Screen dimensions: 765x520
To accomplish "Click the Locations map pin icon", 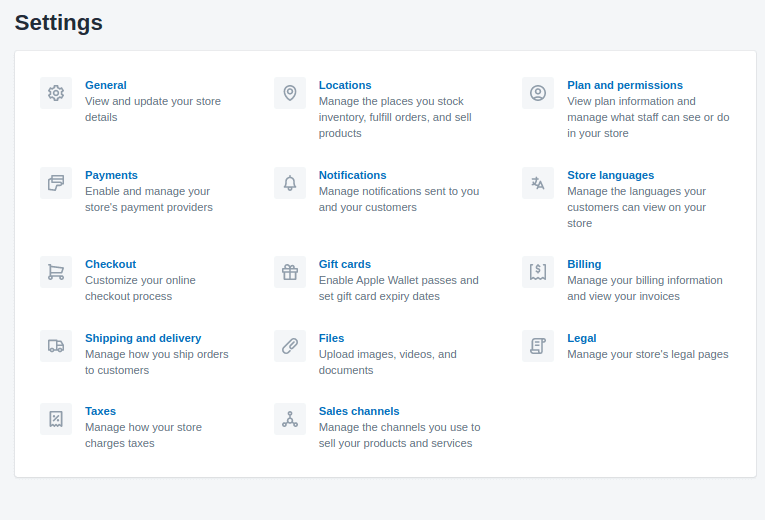I will 290,93.
